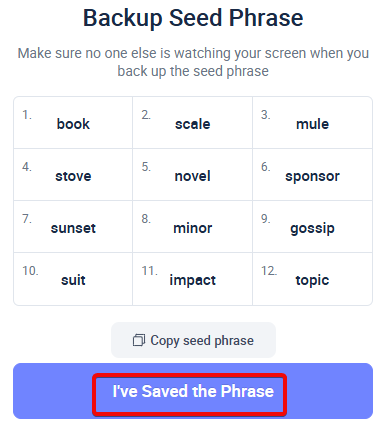The width and height of the screenshot is (386, 428).
Task: Click the copy icon beside Copy seed phrase
Action: 139,340
